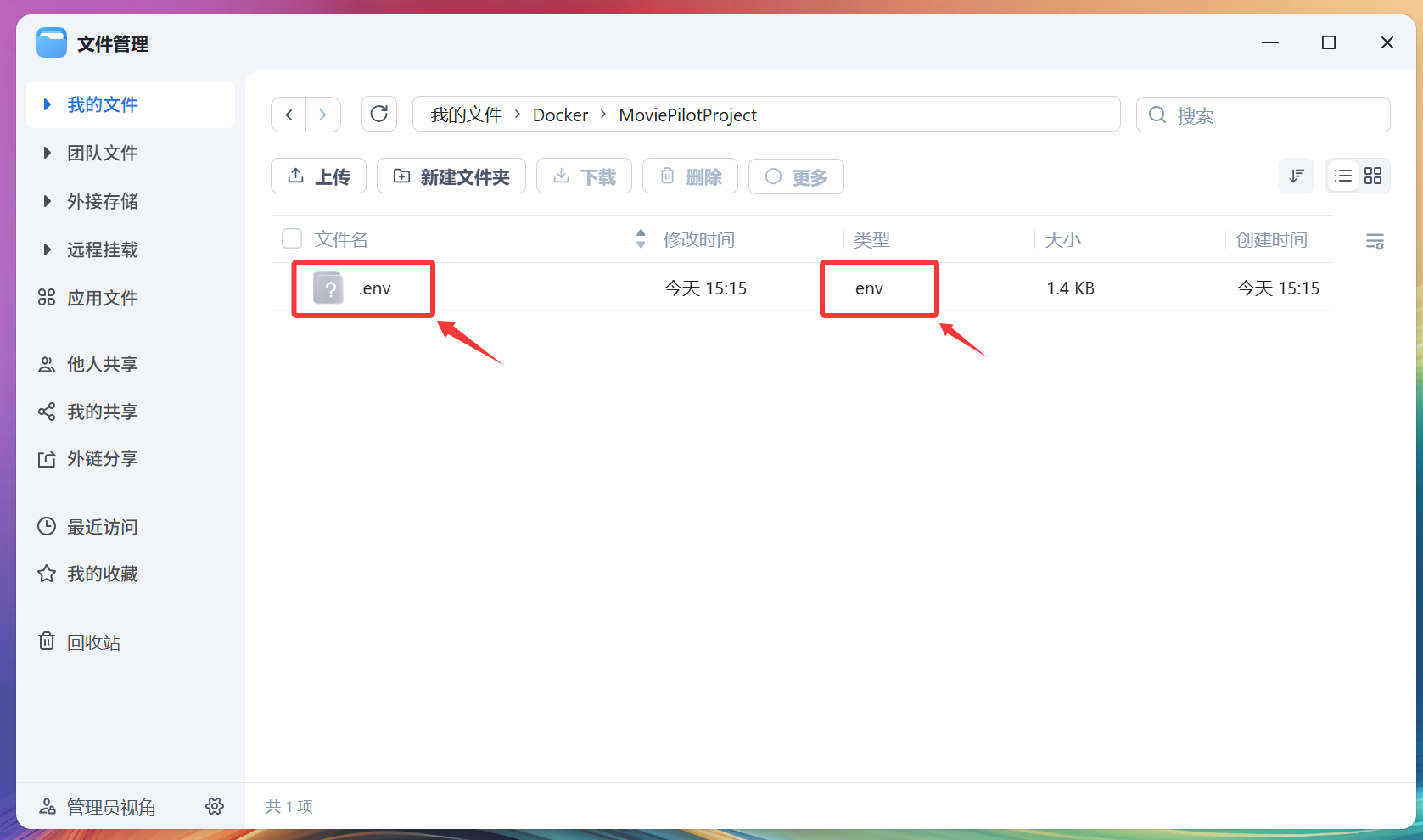This screenshot has height=840, width=1423.
Task: Click the 新建文件夹 button
Action: tap(451, 176)
